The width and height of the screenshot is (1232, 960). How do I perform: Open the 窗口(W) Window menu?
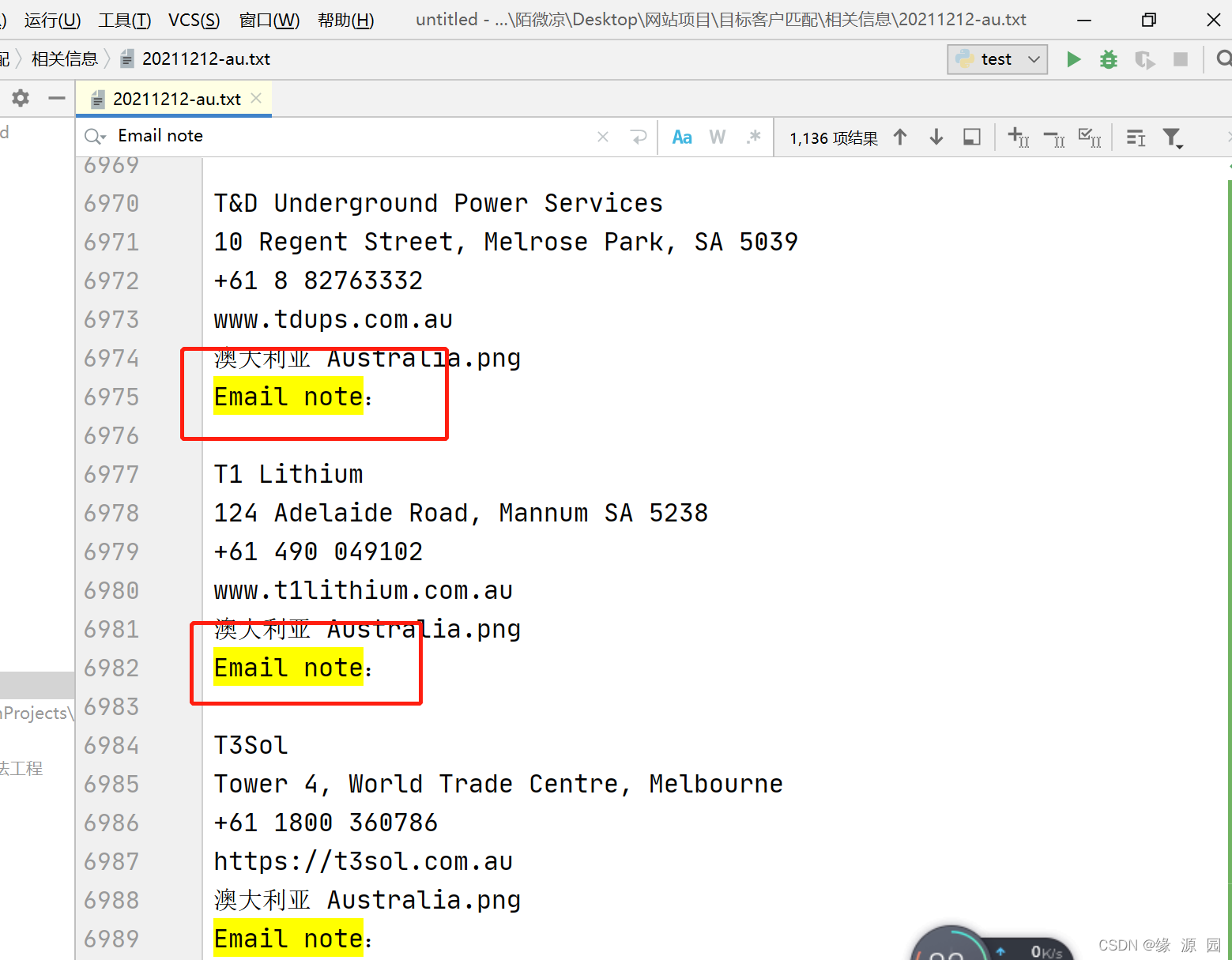pyautogui.click(x=269, y=20)
